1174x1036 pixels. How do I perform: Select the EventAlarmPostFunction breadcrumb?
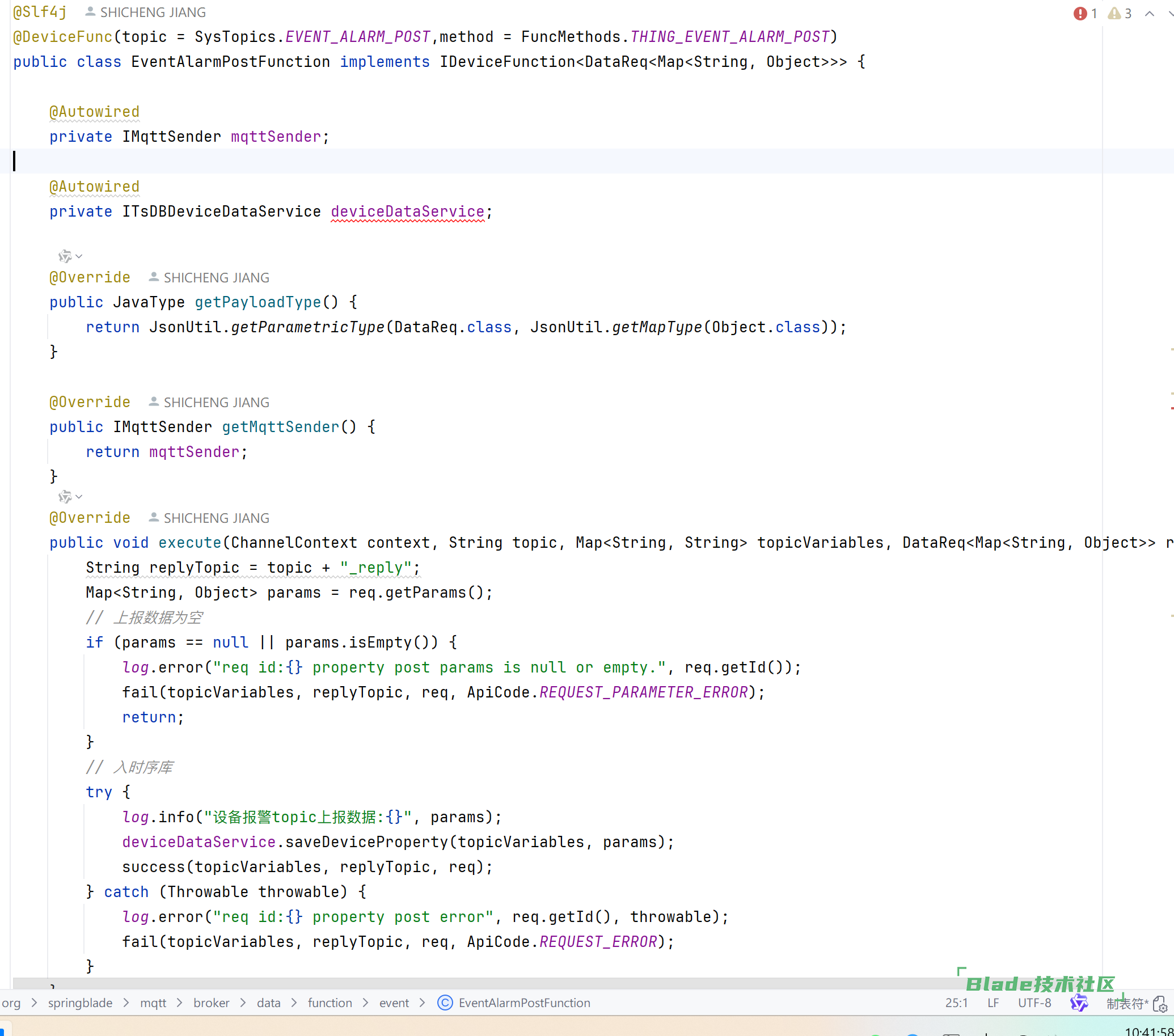pos(525,1003)
